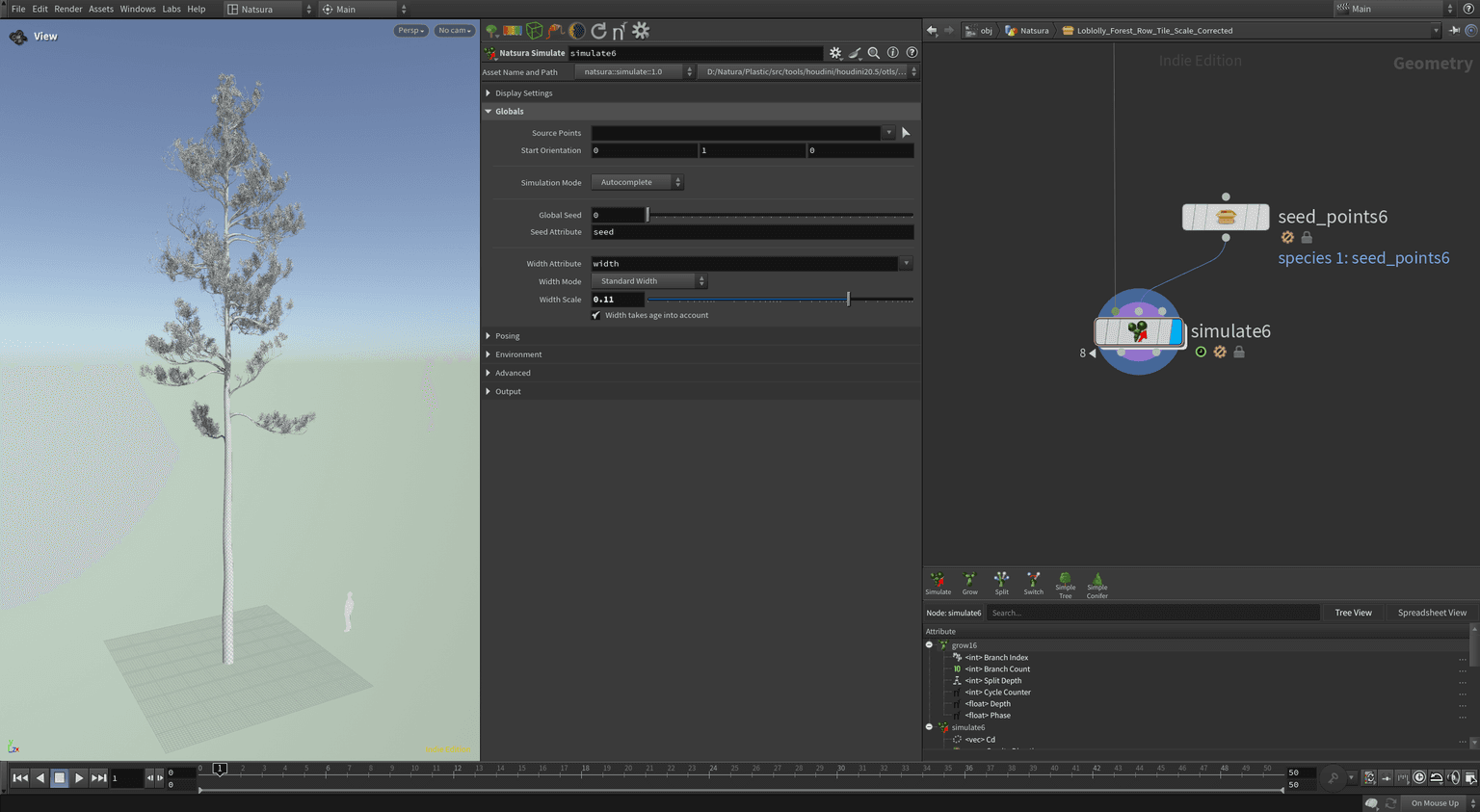Click the Global Seed slider handle
The width and height of the screenshot is (1480, 812).
(647, 215)
